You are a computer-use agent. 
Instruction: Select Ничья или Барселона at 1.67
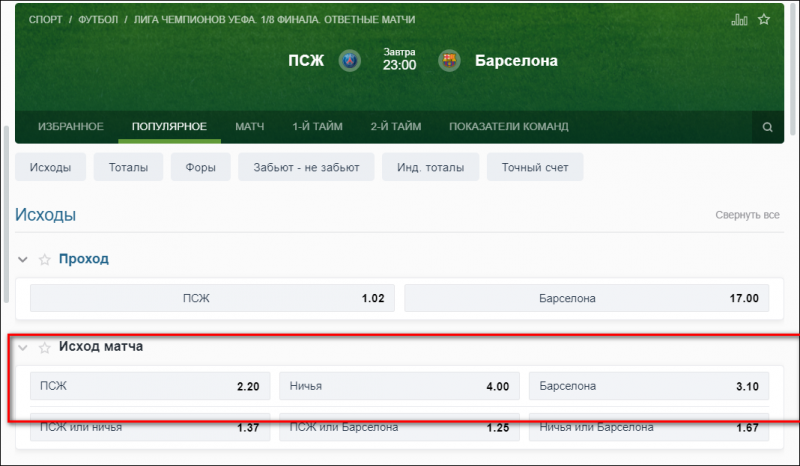649,428
